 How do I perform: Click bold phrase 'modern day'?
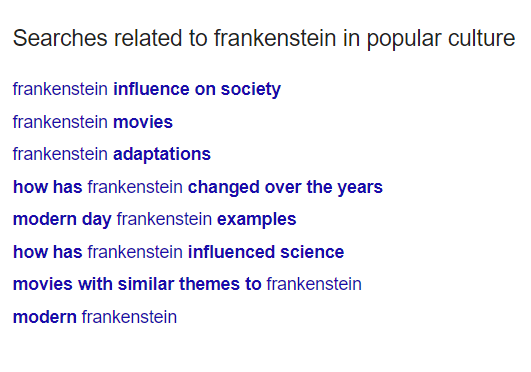tap(62, 220)
